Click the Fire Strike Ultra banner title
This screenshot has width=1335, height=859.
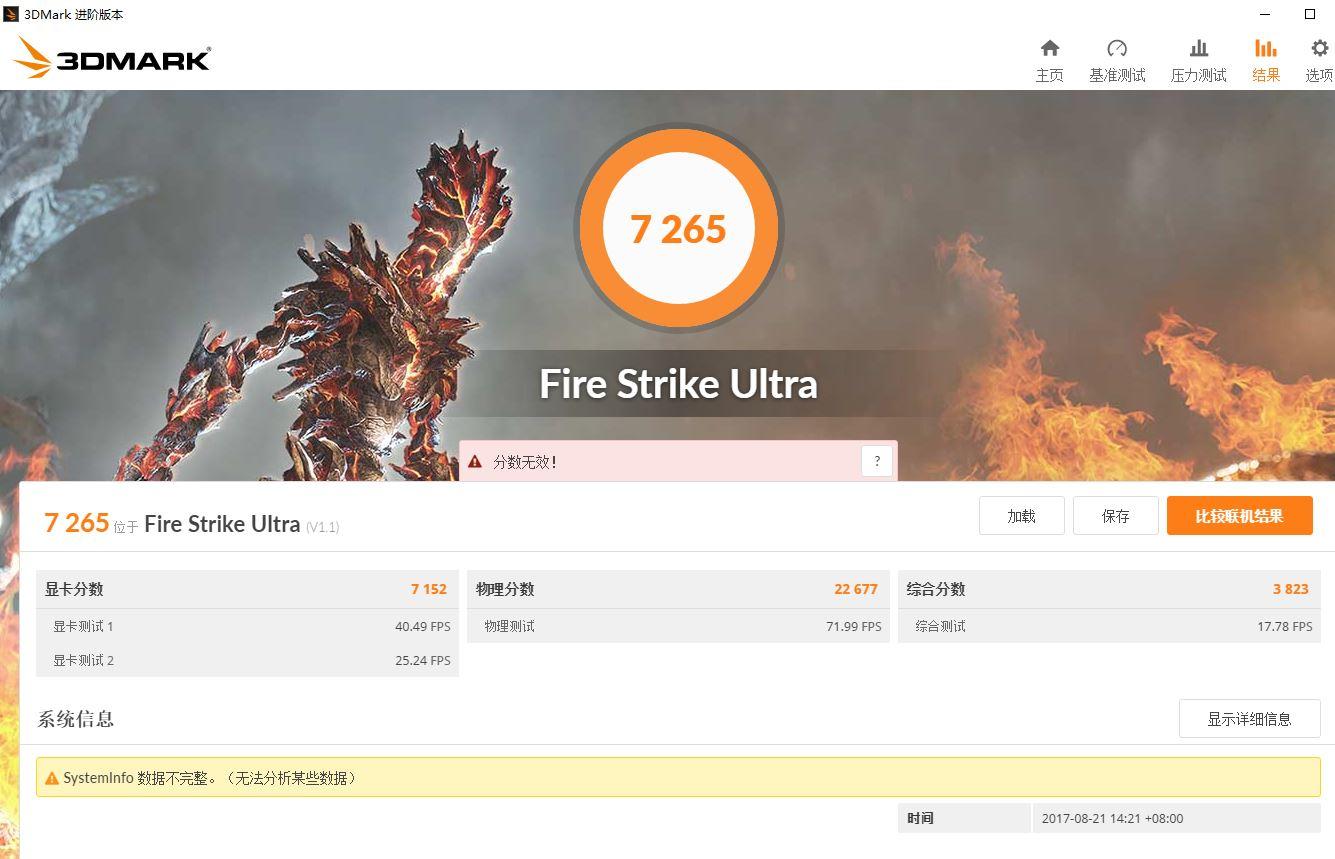pos(678,384)
